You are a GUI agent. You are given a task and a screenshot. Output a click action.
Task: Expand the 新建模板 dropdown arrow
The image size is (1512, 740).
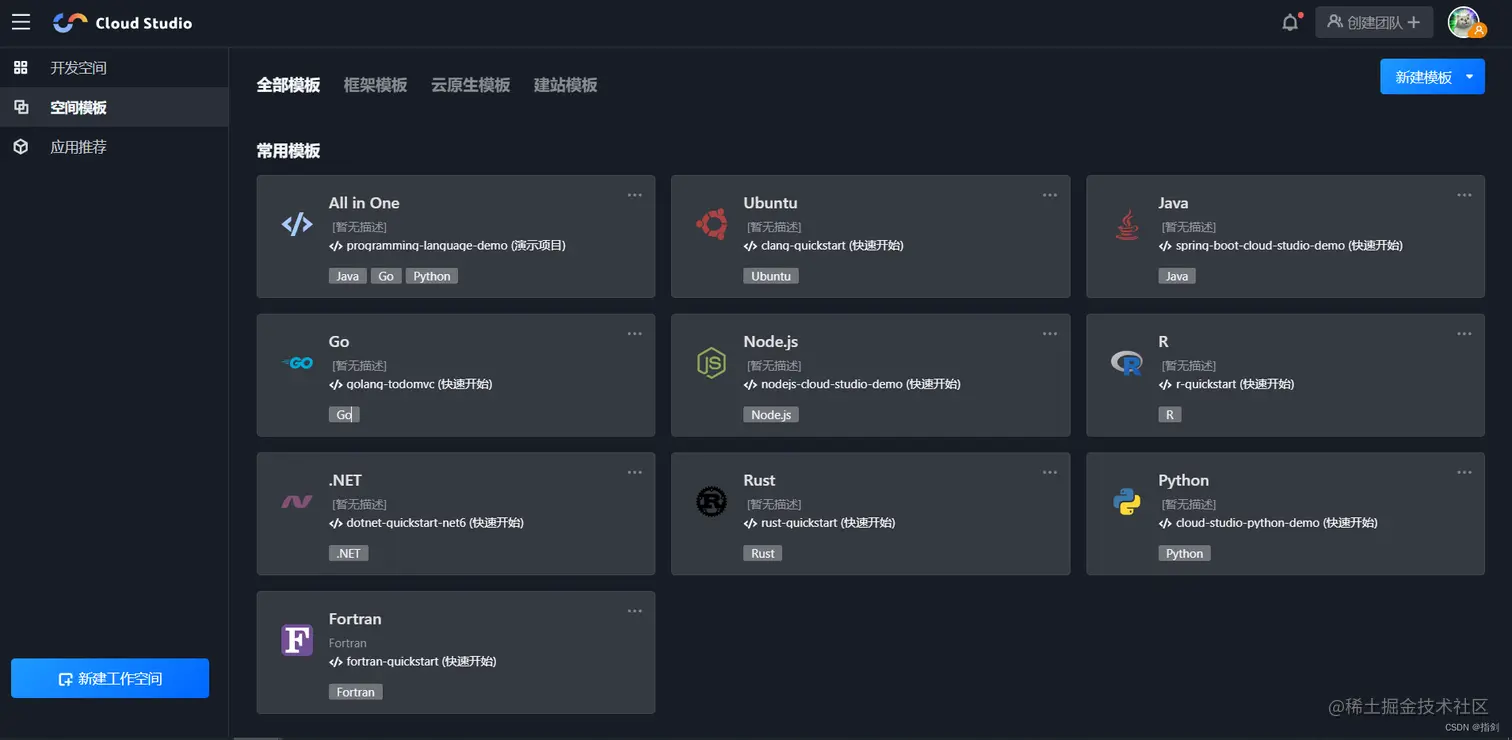click(1469, 77)
